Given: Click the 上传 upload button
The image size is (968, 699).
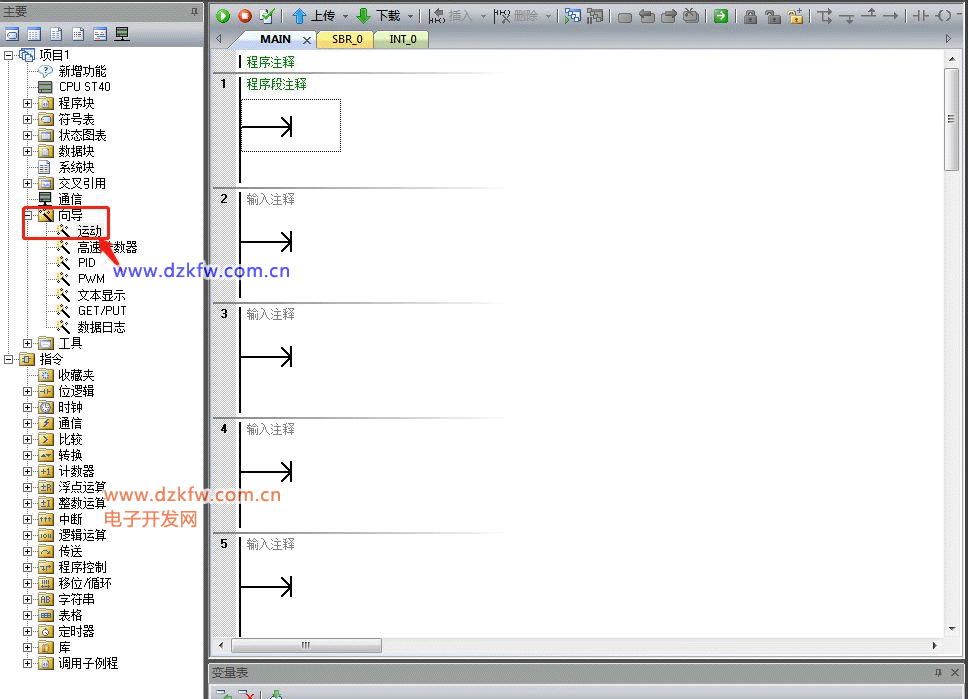Looking at the screenshot, I should [x=314, y=16].
